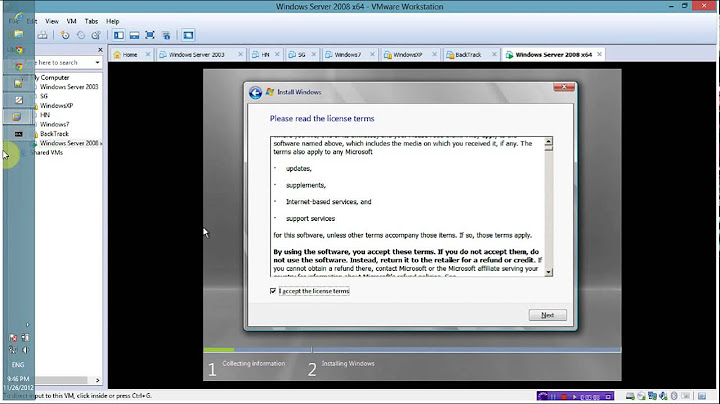Click the back arrow in Install Windows
Image resolution: width=720 pixels, height=404 pixels.
[255, 92]
